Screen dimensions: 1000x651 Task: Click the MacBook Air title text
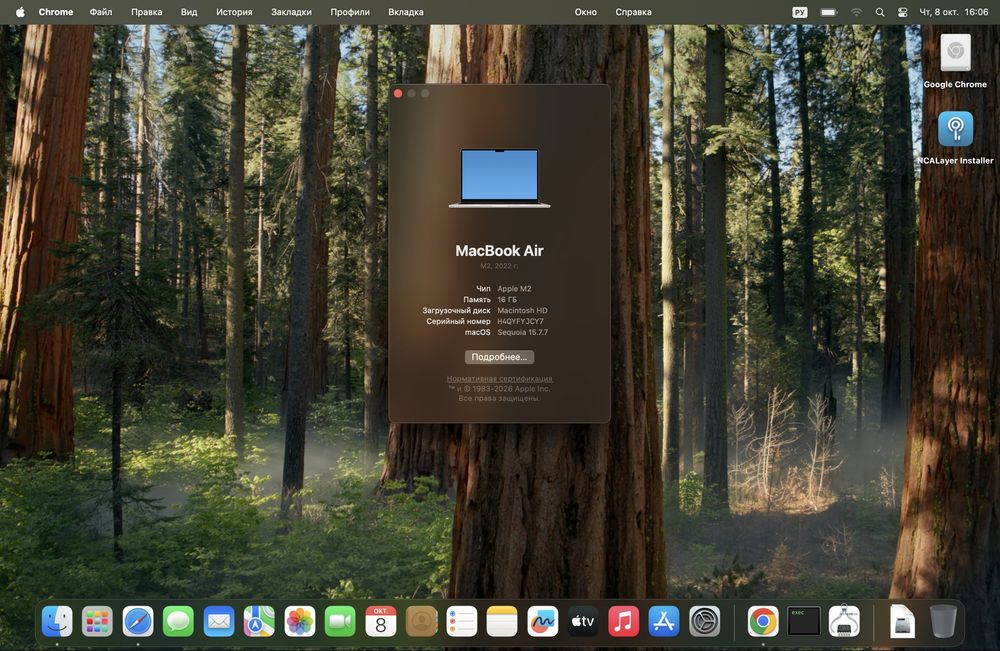coord(499,251)
